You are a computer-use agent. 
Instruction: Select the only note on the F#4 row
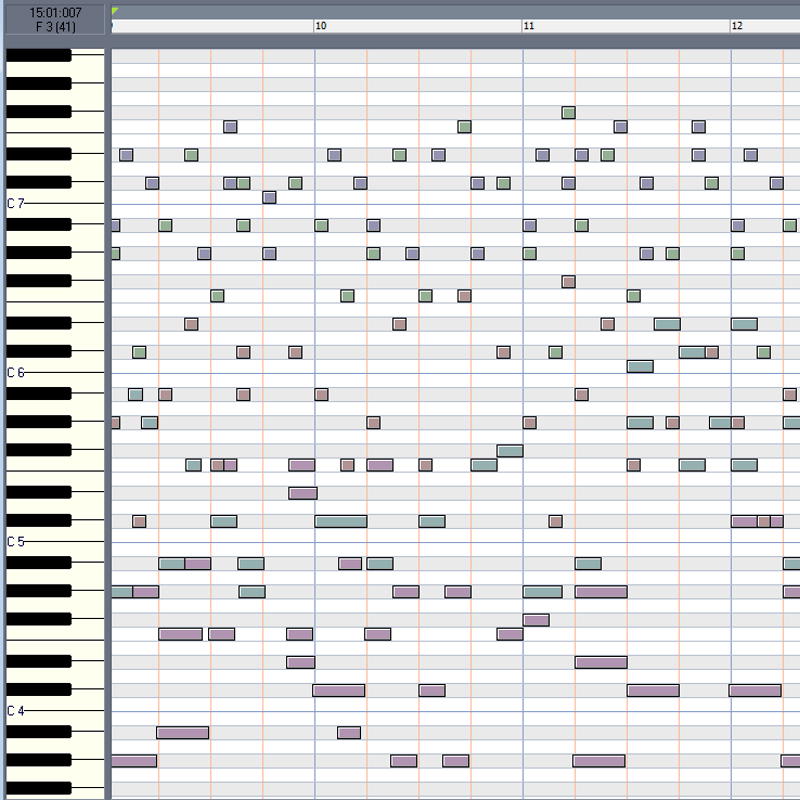pyautogui.click(x=536, y=620)
